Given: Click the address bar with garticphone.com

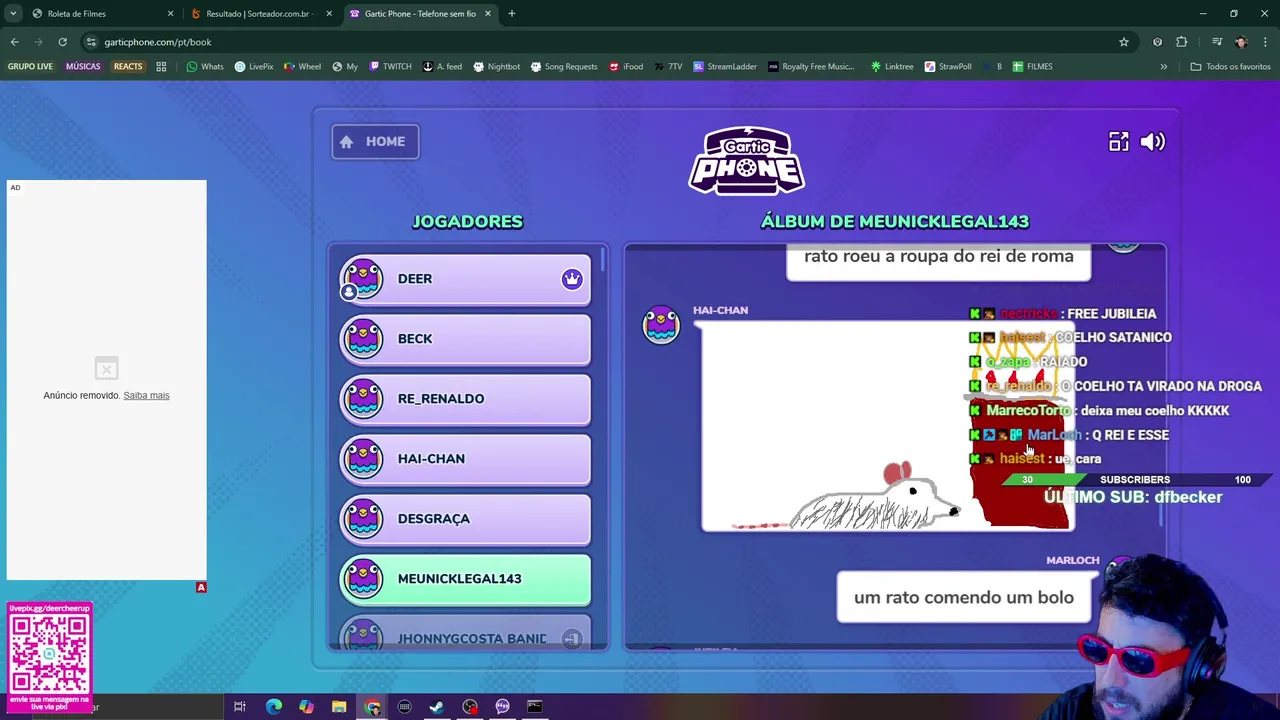Looking at the screenshot, I should 600,42.
